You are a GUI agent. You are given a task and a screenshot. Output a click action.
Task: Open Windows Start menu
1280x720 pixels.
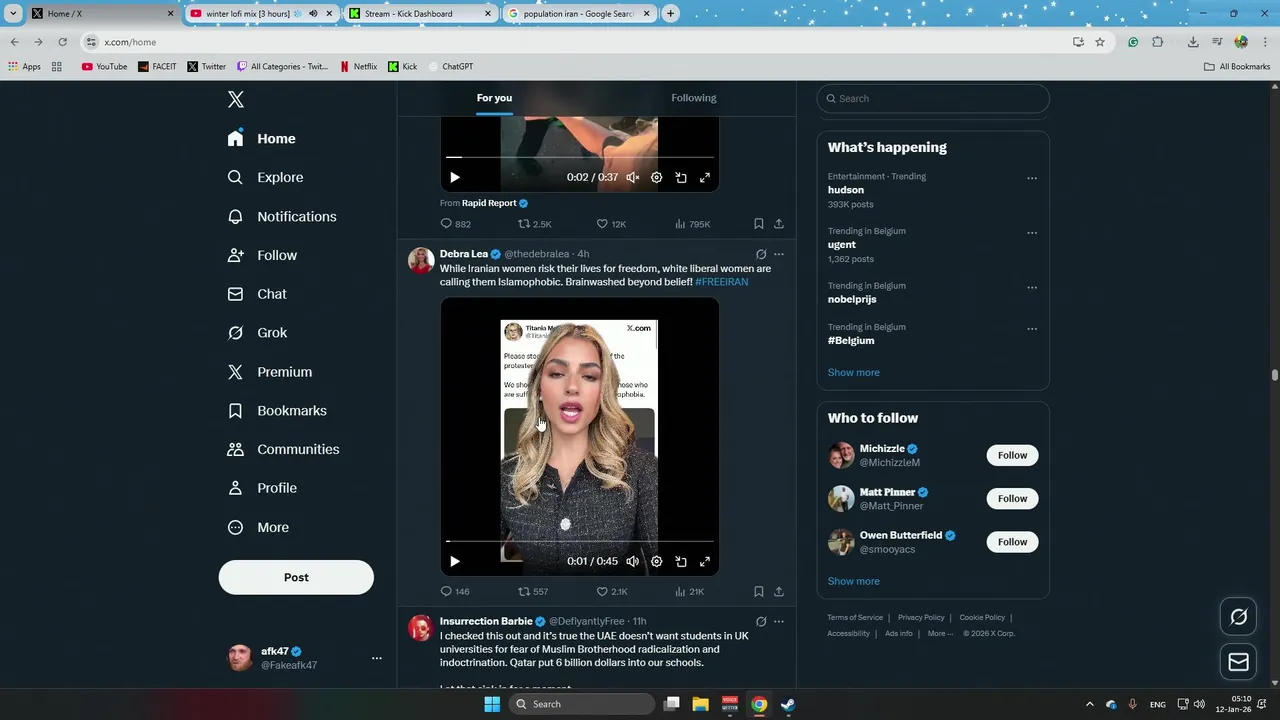pyautogui.click(x=491, y=704)
